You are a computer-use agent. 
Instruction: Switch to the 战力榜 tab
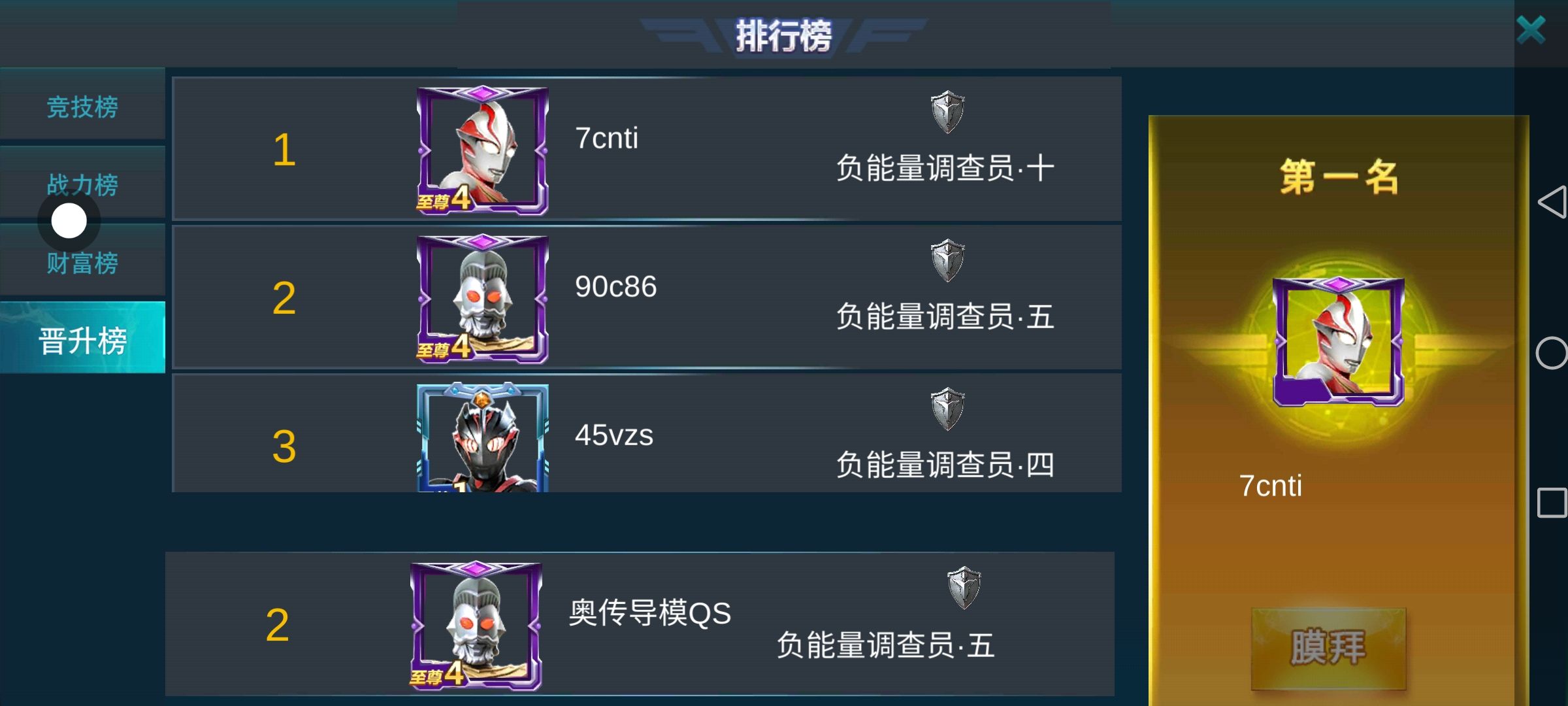click(82, 184)
